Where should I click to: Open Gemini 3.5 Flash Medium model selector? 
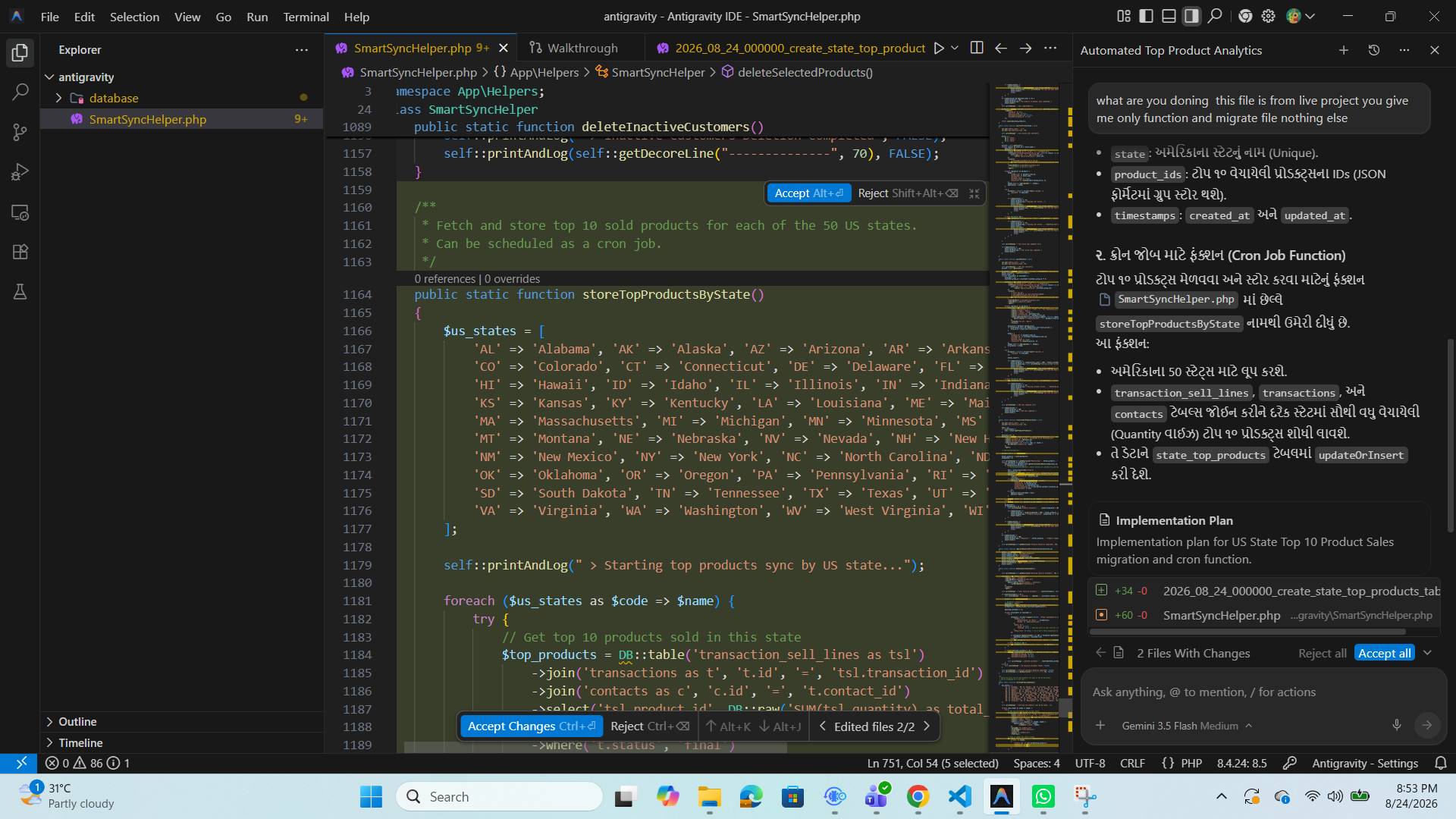pyautogui.click(x=1187, y=726)
